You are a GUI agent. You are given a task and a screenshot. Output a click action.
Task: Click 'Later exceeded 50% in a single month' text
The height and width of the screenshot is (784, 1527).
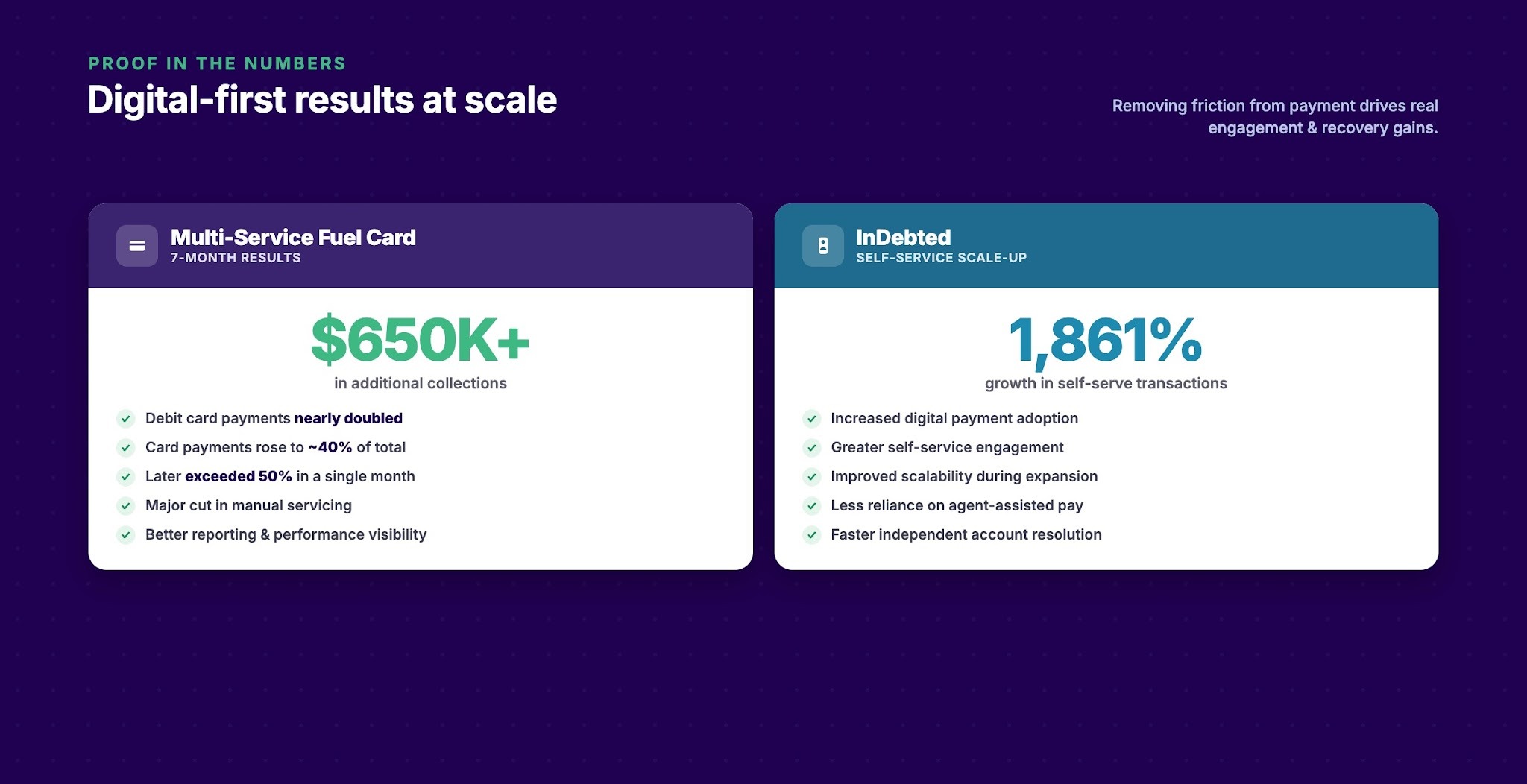point(280,476)
